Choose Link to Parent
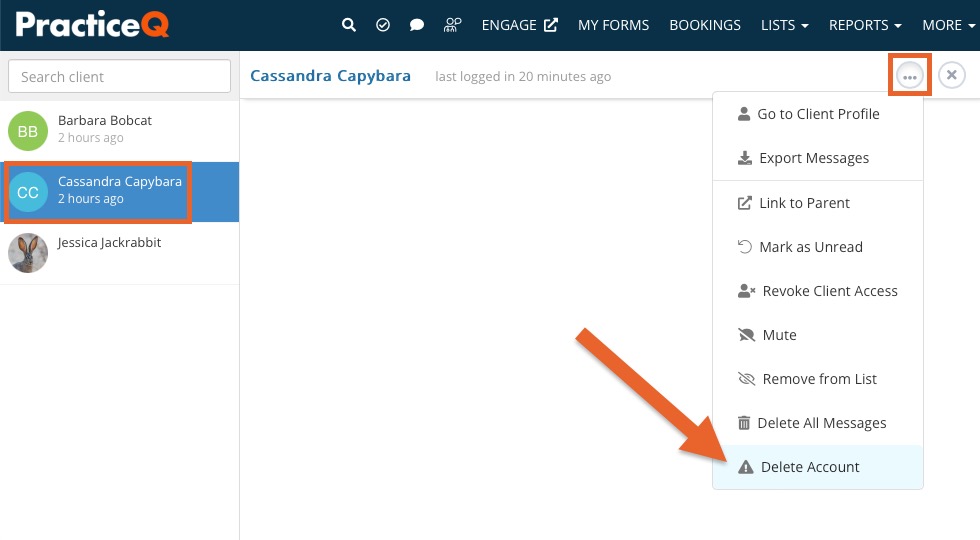The height and width of the screenshot is (540, 980). tap(818, 203)
